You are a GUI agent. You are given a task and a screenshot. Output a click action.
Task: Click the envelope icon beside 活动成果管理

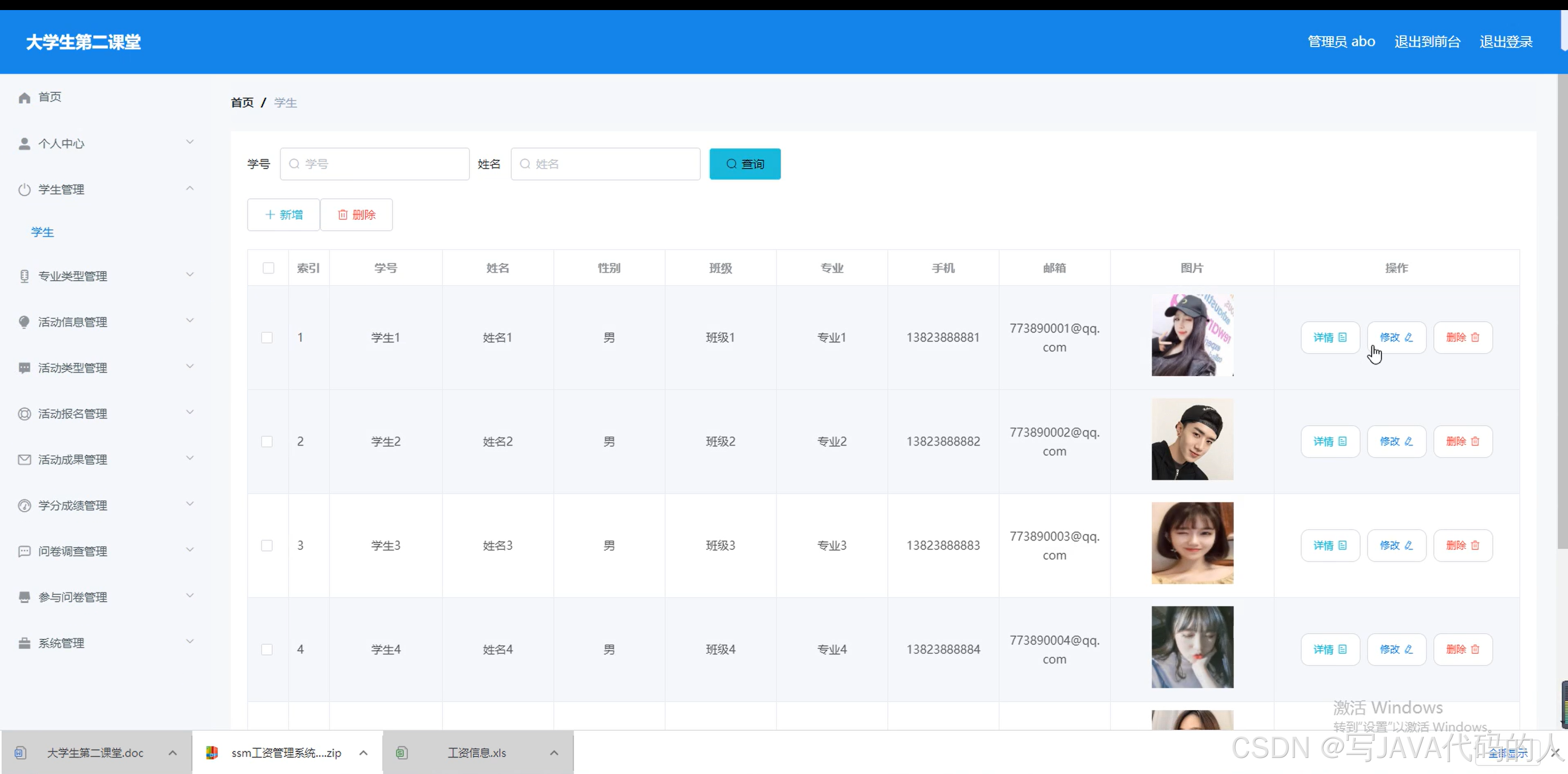[24, 460]
